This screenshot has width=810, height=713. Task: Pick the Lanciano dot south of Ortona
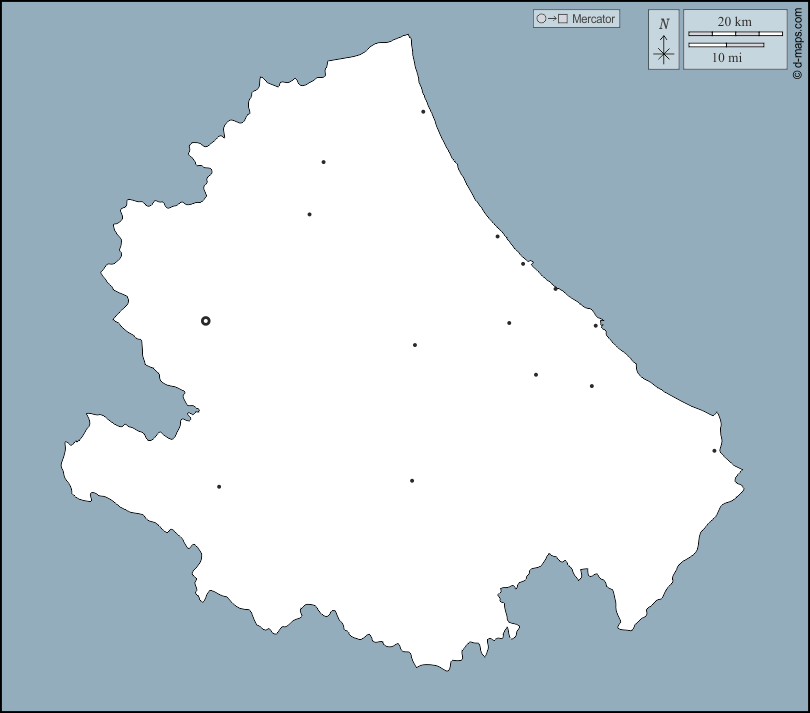click(592, 386)
